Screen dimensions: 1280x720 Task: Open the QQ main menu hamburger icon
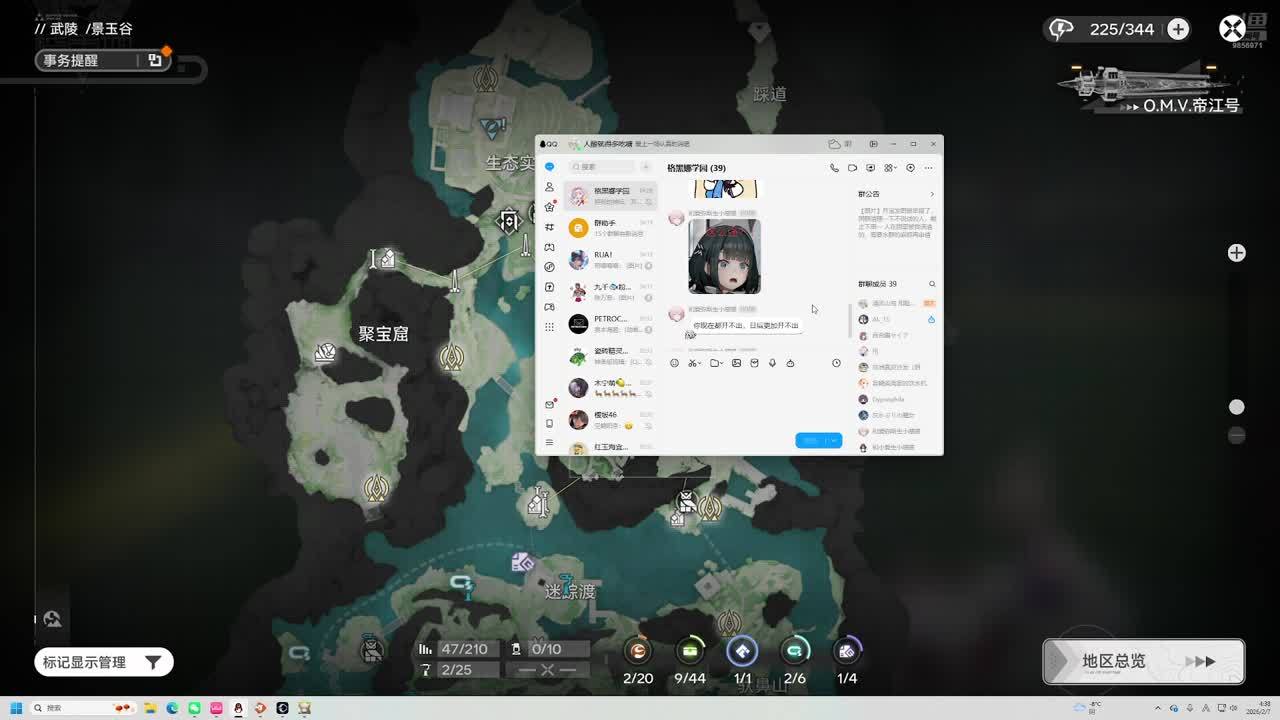549,442
